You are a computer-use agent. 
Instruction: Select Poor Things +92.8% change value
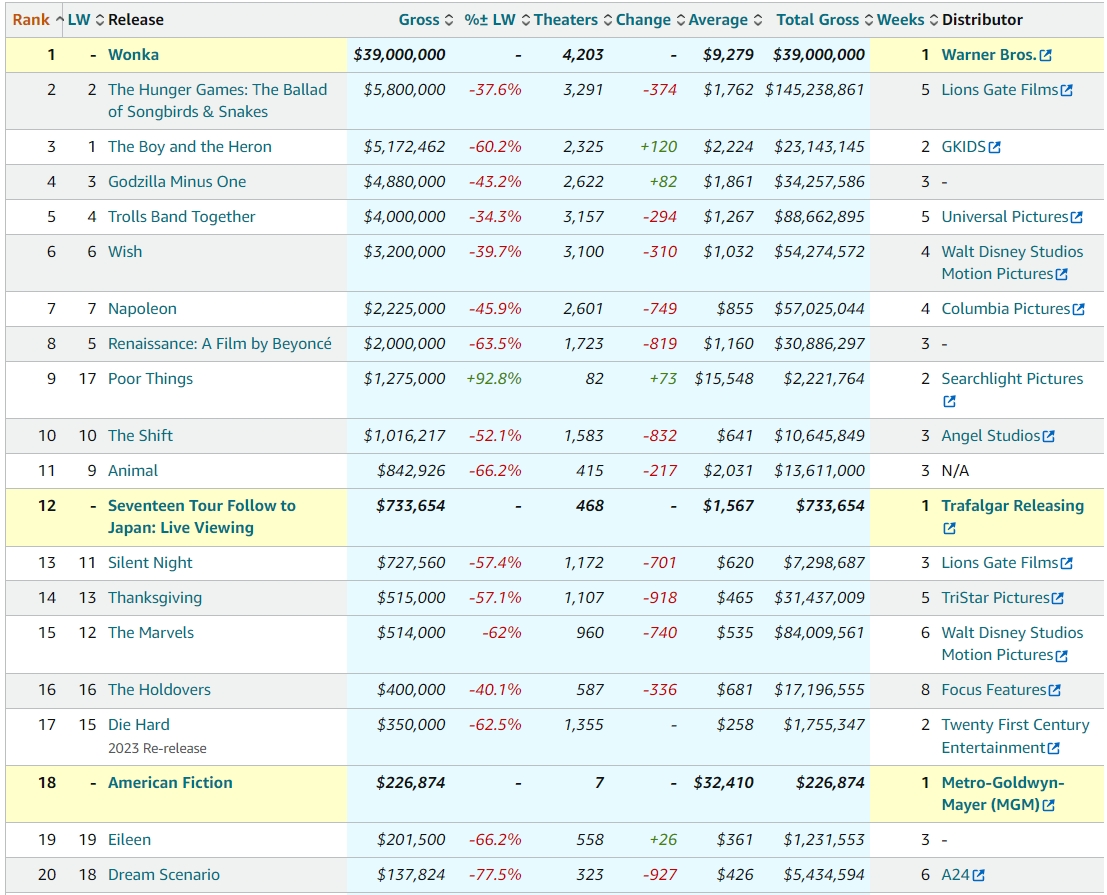point(494,379)
